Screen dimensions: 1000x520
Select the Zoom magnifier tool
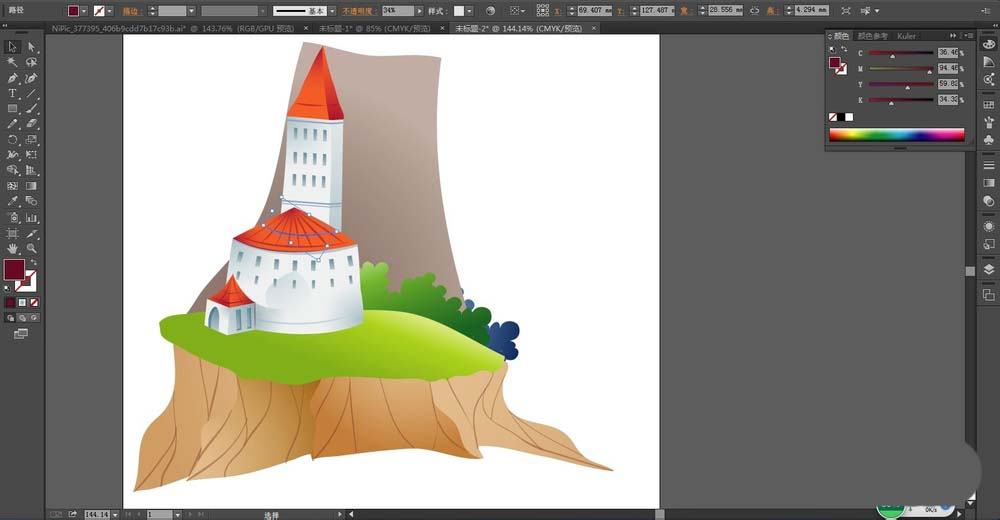(32, 247)
